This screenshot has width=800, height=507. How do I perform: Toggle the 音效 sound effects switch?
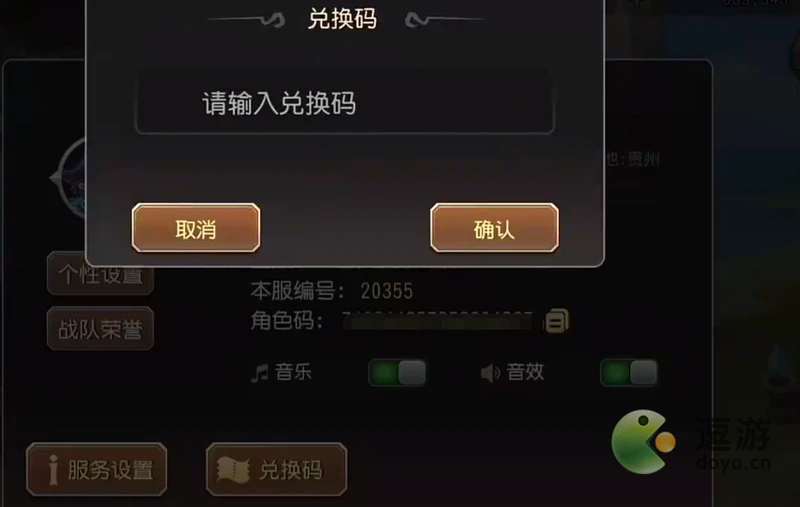pos(629,372)
